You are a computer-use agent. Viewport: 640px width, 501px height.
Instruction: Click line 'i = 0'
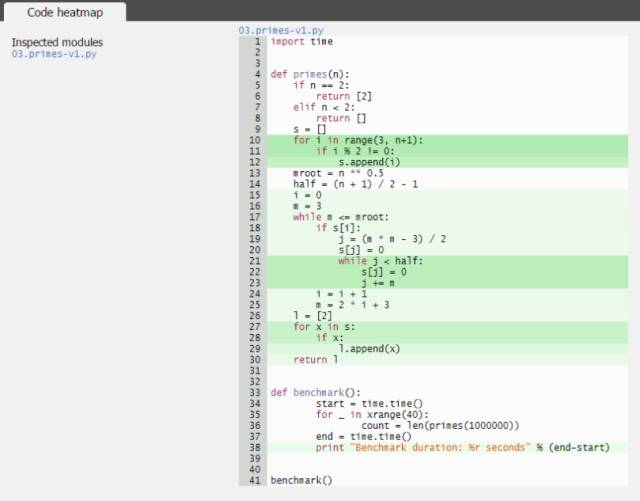coord(307,195)
